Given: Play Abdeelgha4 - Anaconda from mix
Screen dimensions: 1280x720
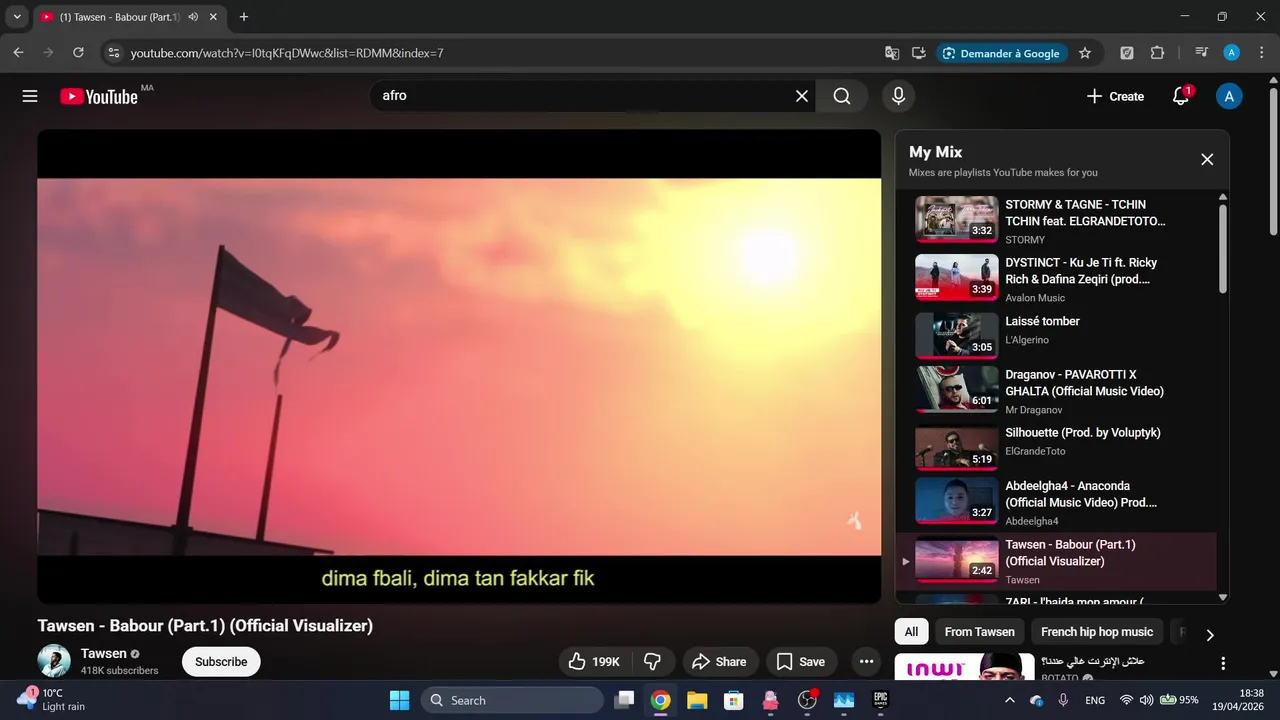Looking at the screenshot, I should coord(1055,502).
